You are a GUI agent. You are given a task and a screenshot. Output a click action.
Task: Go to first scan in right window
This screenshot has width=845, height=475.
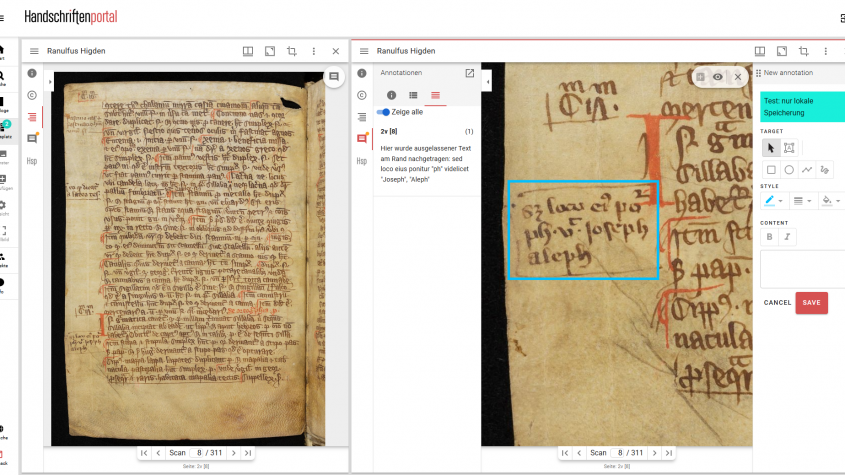click(x=565, y=453)
